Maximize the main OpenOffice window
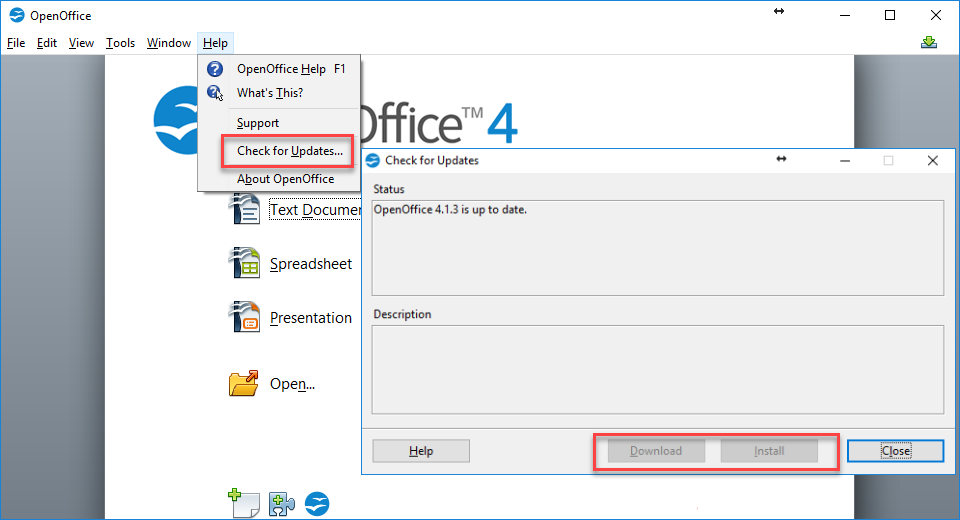Screen dimensions: 960x520 [x=890, y=15]
